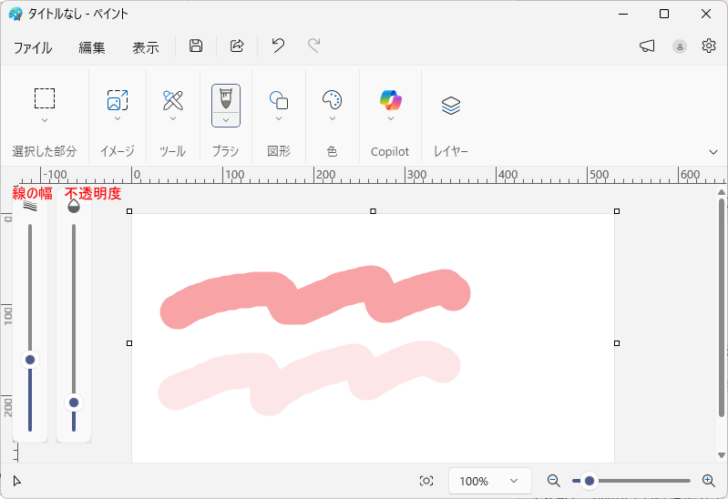The width and height of the screenshot is (728, 499).
Task: Open the Copilot tools icon
Action: click(x=390, y=100)
